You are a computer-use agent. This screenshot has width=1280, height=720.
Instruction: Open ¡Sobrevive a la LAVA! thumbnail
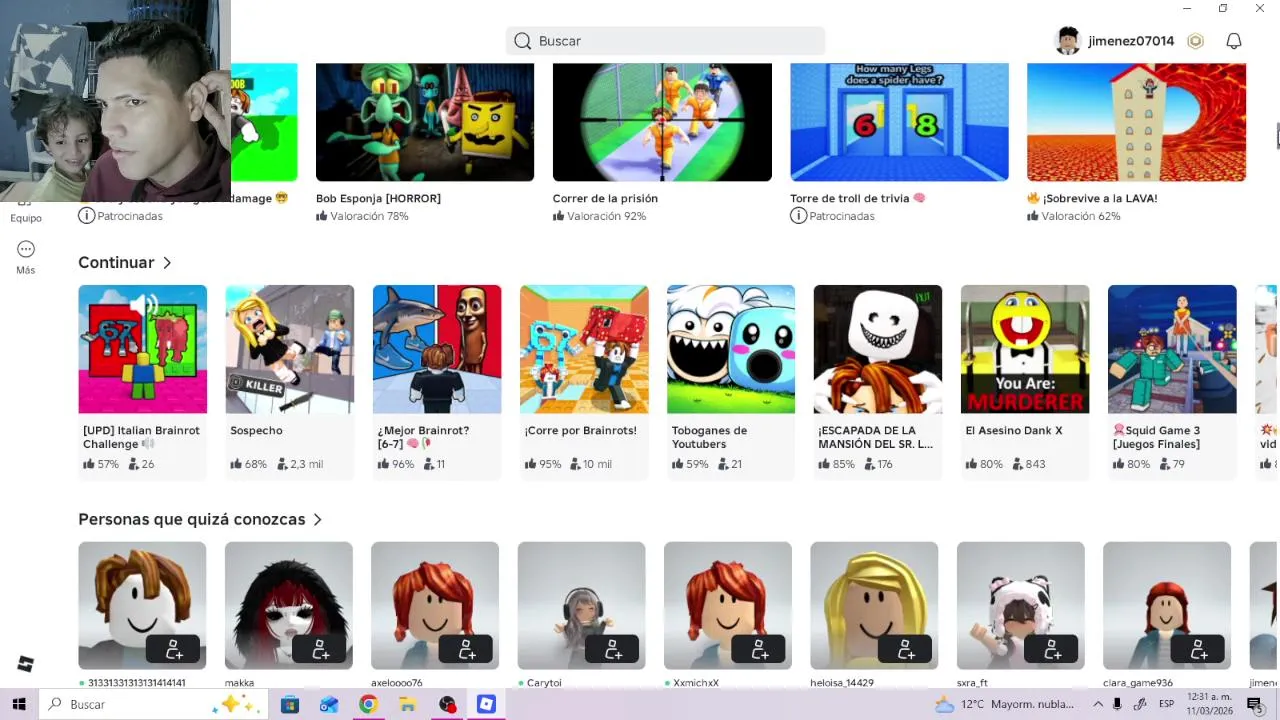pos(1136,122)
